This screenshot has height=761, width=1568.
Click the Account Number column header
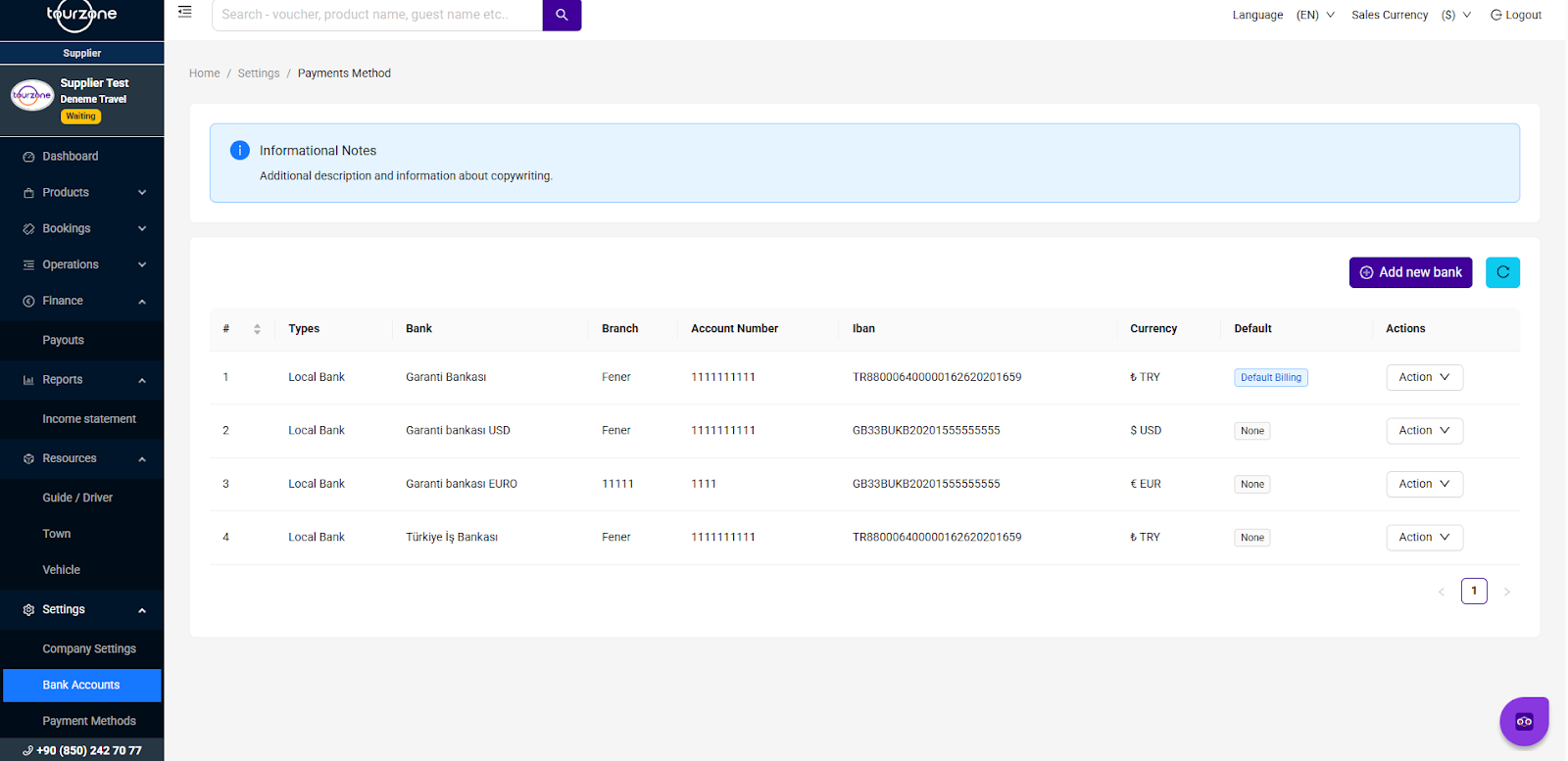(x=735, y=329)
